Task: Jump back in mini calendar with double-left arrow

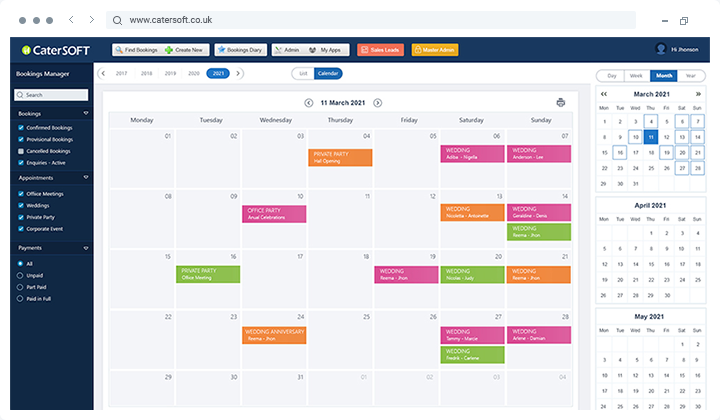Action: point(604,94)
